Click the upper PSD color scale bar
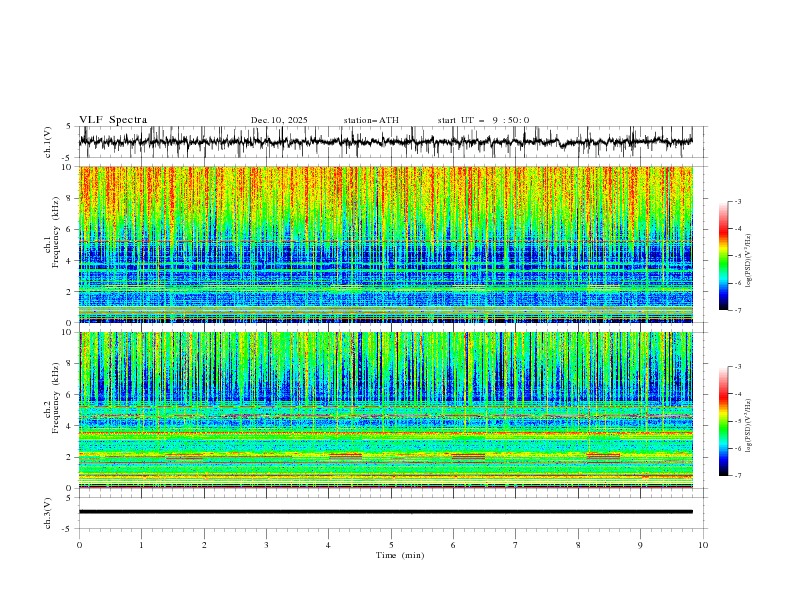This screenshot has height=612, width=792. point(723,256)
